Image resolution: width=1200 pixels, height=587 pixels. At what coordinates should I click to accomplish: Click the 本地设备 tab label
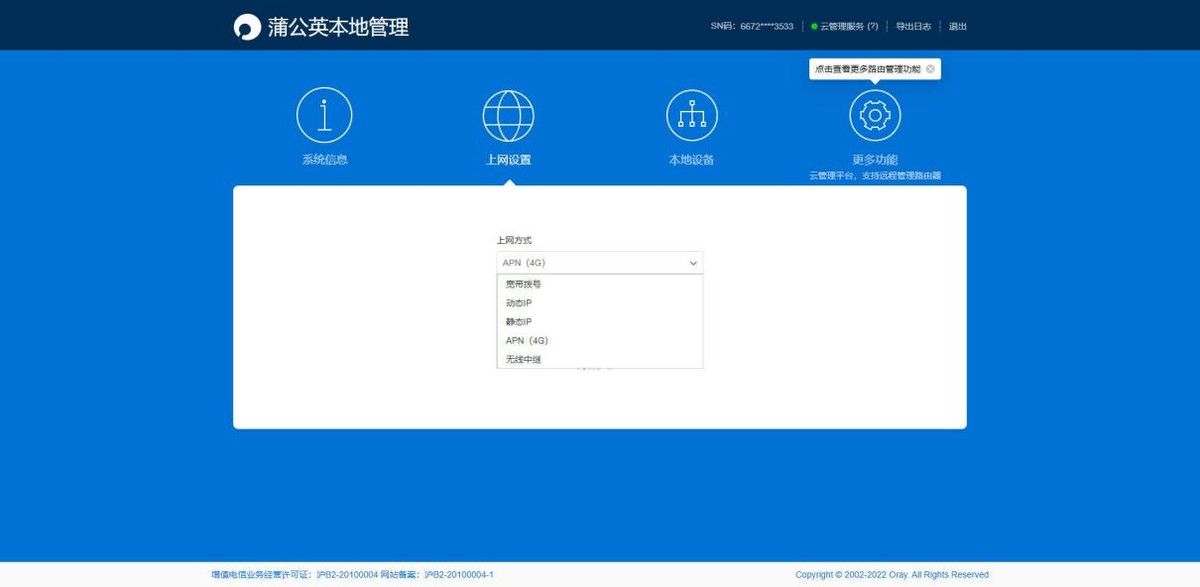pos(692,160)
